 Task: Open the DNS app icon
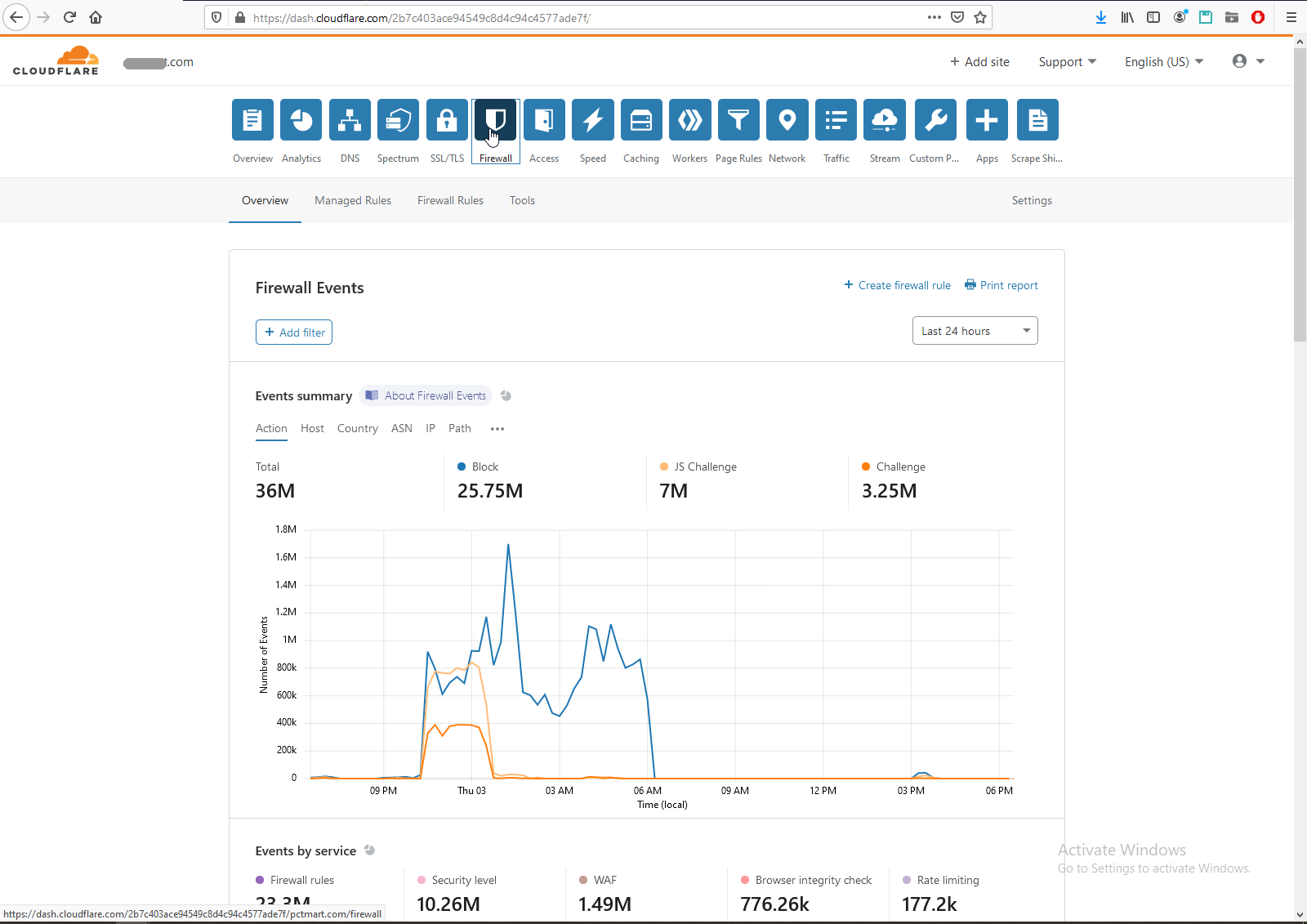pos(350,120)
